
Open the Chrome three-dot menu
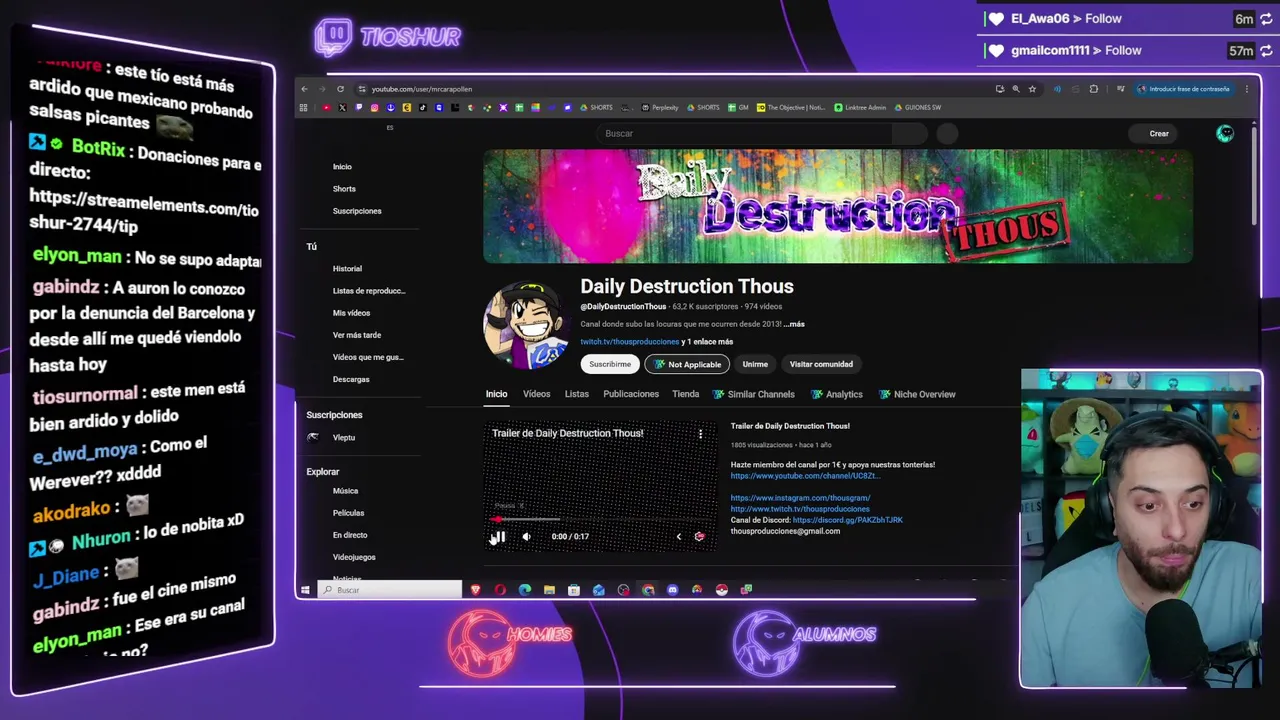[x=1246, y=89]
